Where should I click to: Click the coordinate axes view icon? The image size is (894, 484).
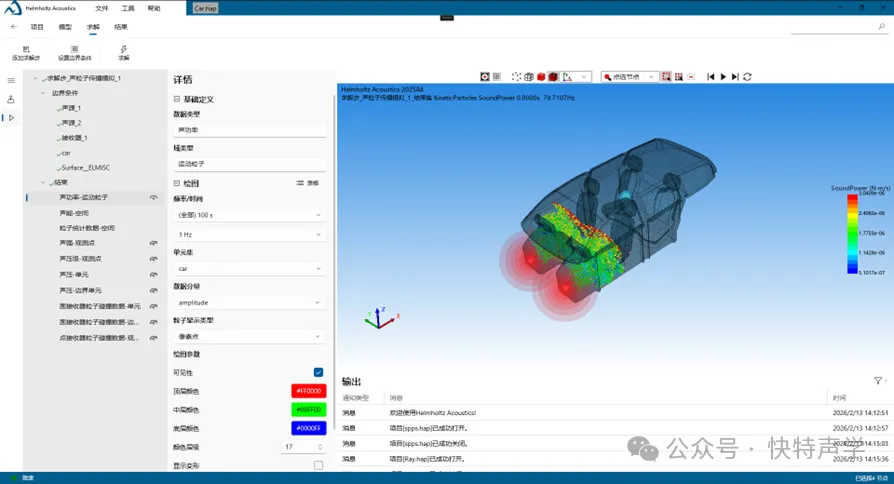568,76
